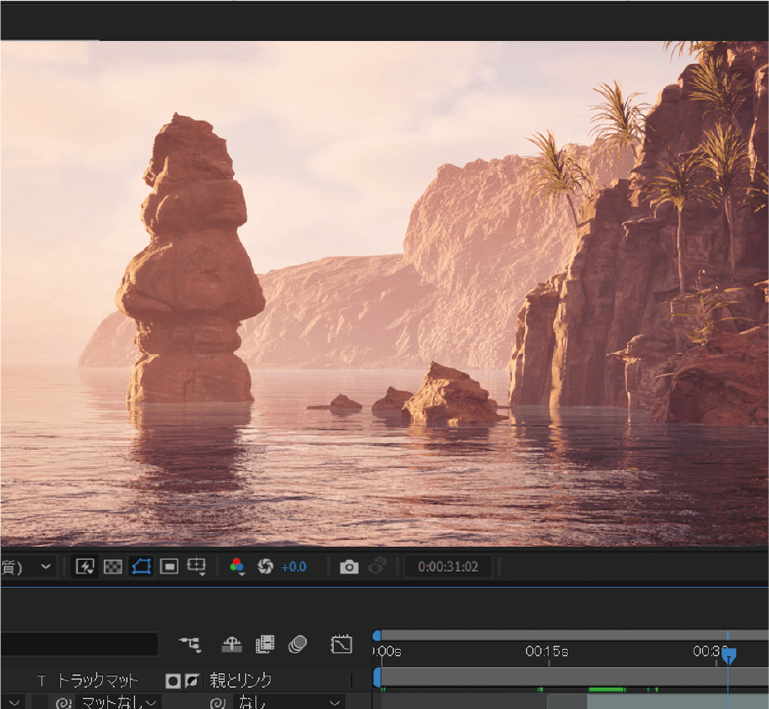
Task: Open composition mini-flowchart icon
Action: click(x=190, y=645)
